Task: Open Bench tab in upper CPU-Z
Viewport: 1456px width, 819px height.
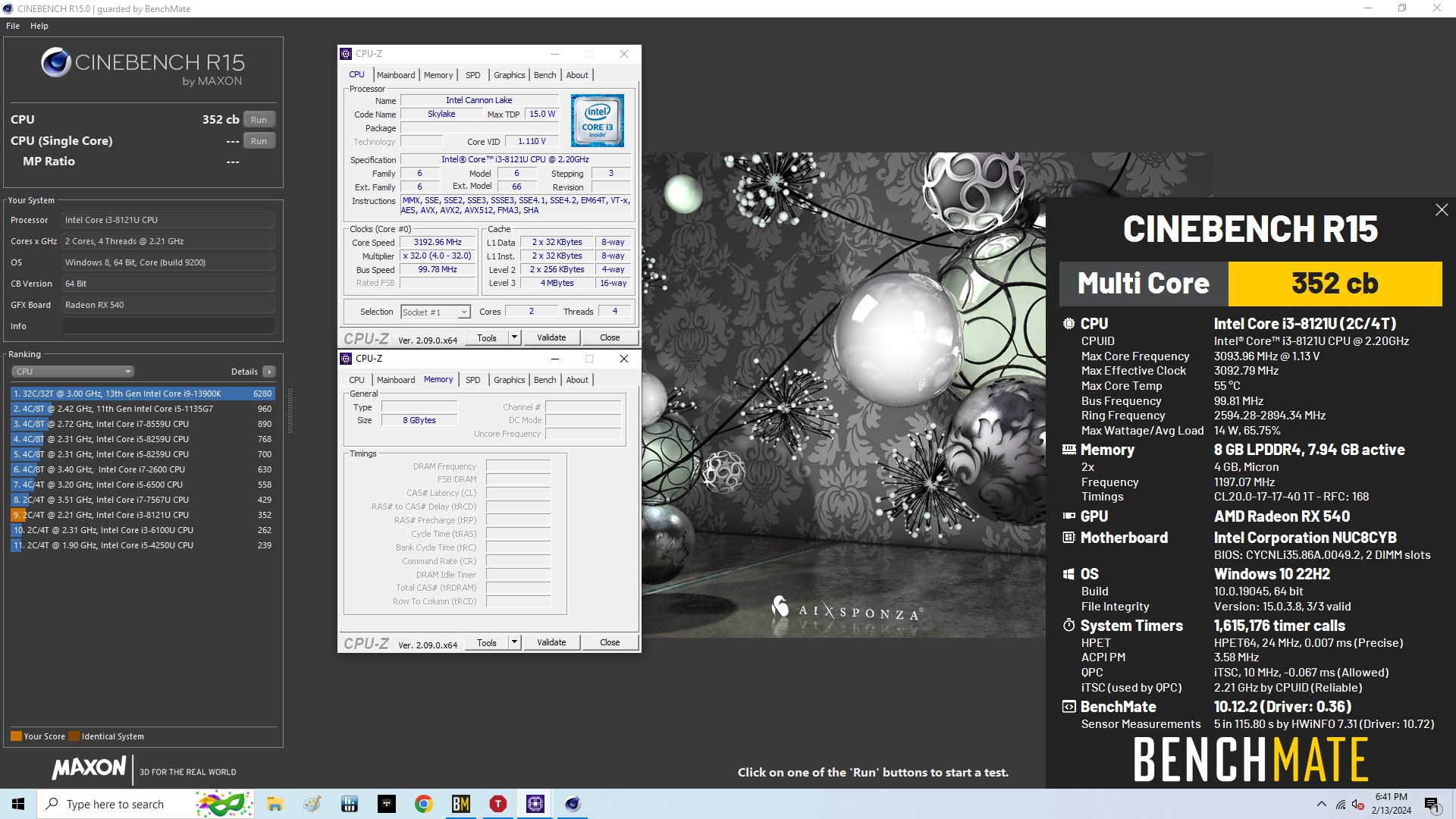Action: [544, 75]
